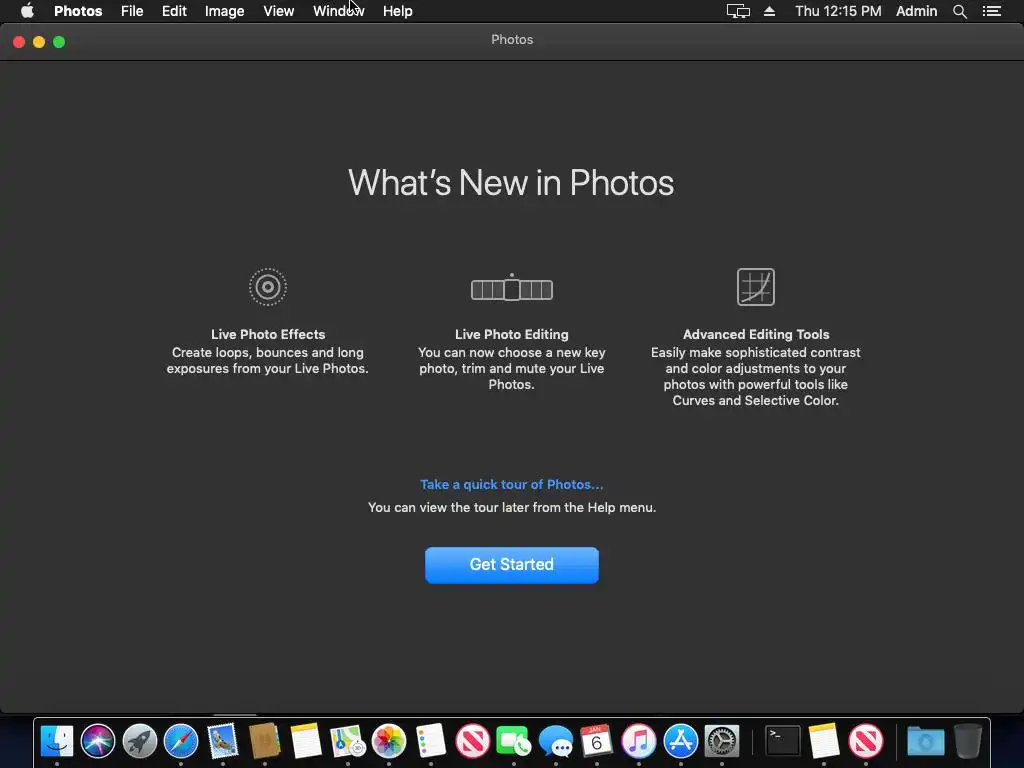Open the View menu
Viewport: 1024px width, 768px height.
(x=278, y=11)
